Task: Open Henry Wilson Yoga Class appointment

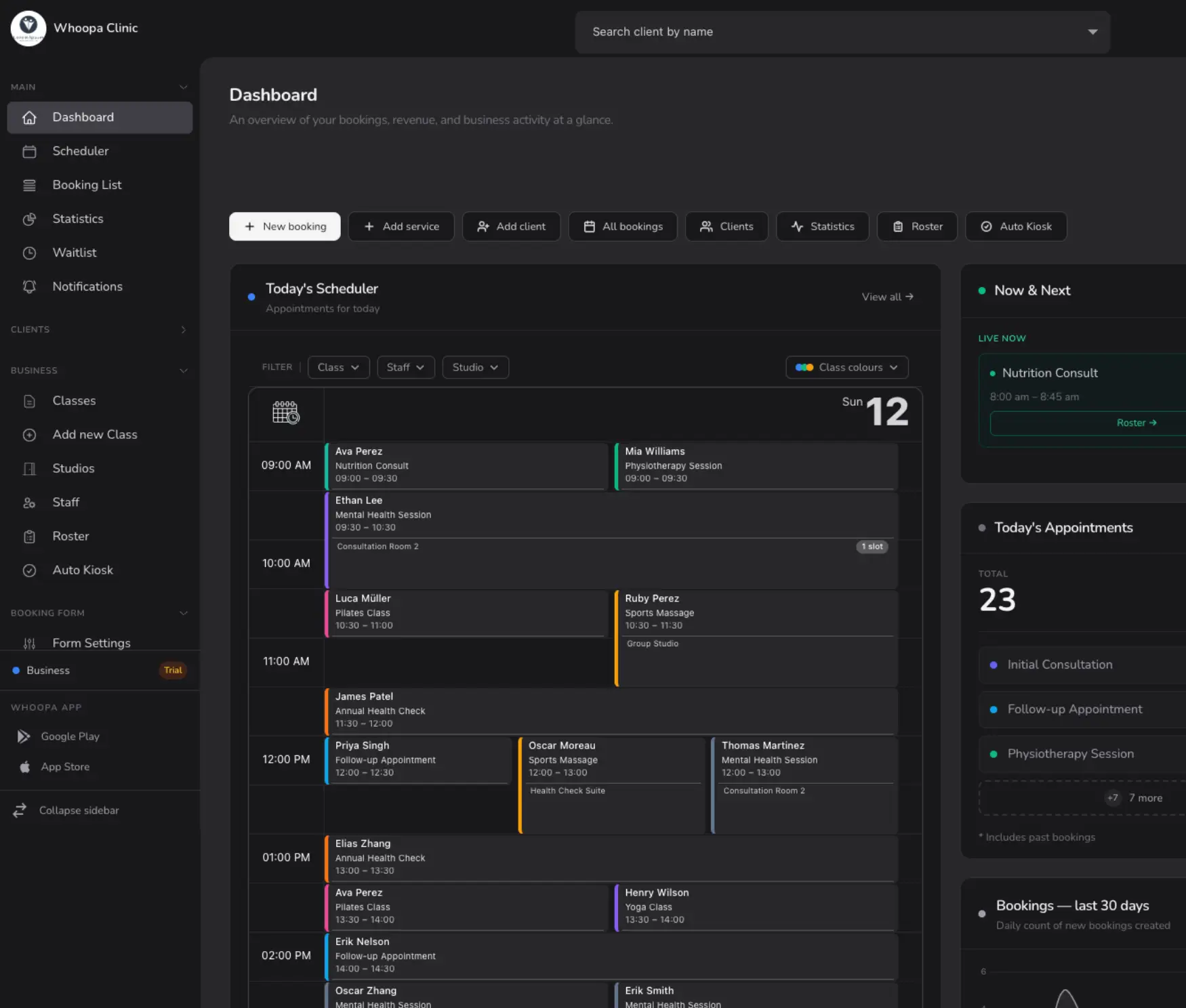Action: click(756, 907)
